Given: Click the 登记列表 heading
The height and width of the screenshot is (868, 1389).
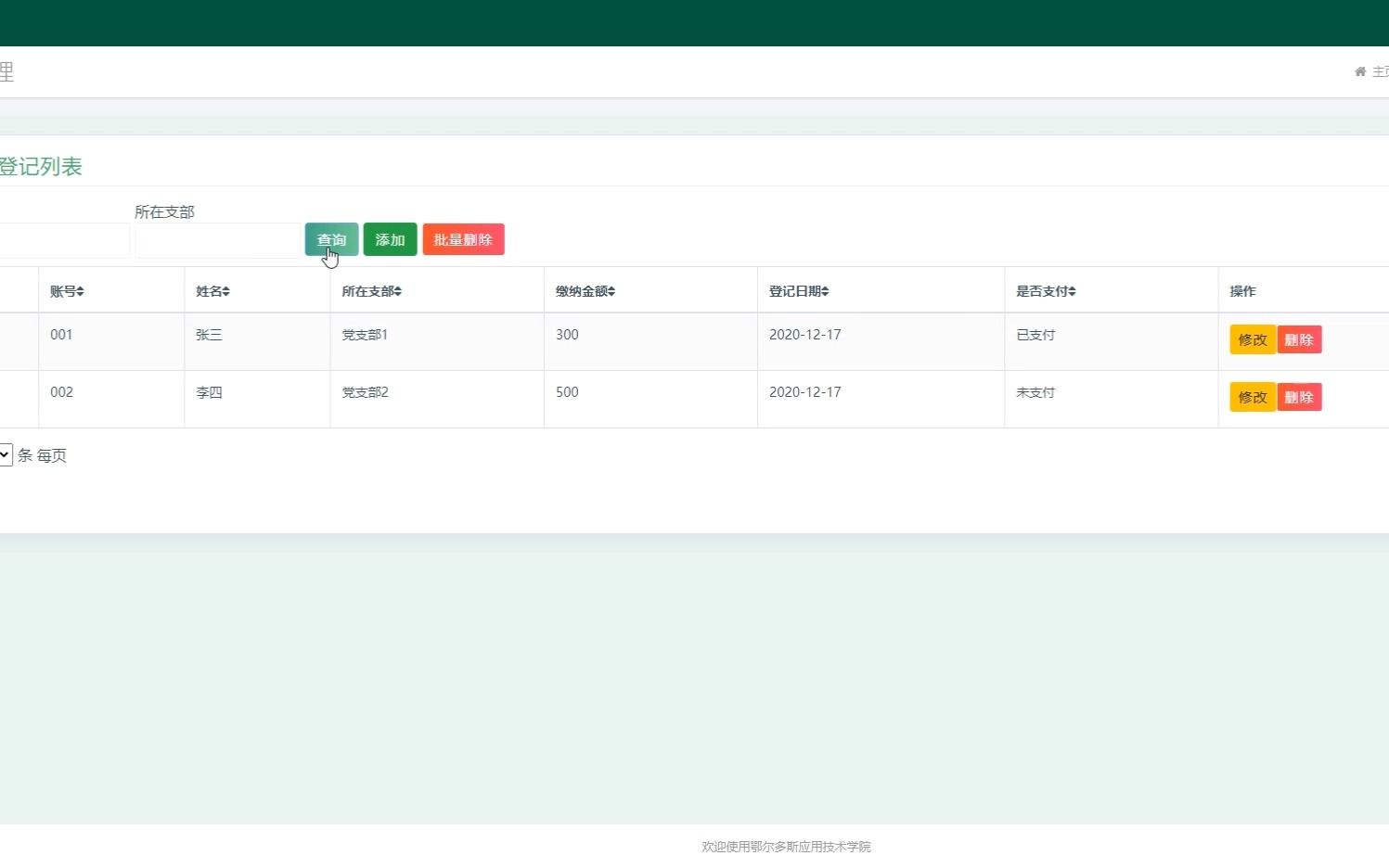Looking at the screenshot, I should coord(40,167).
